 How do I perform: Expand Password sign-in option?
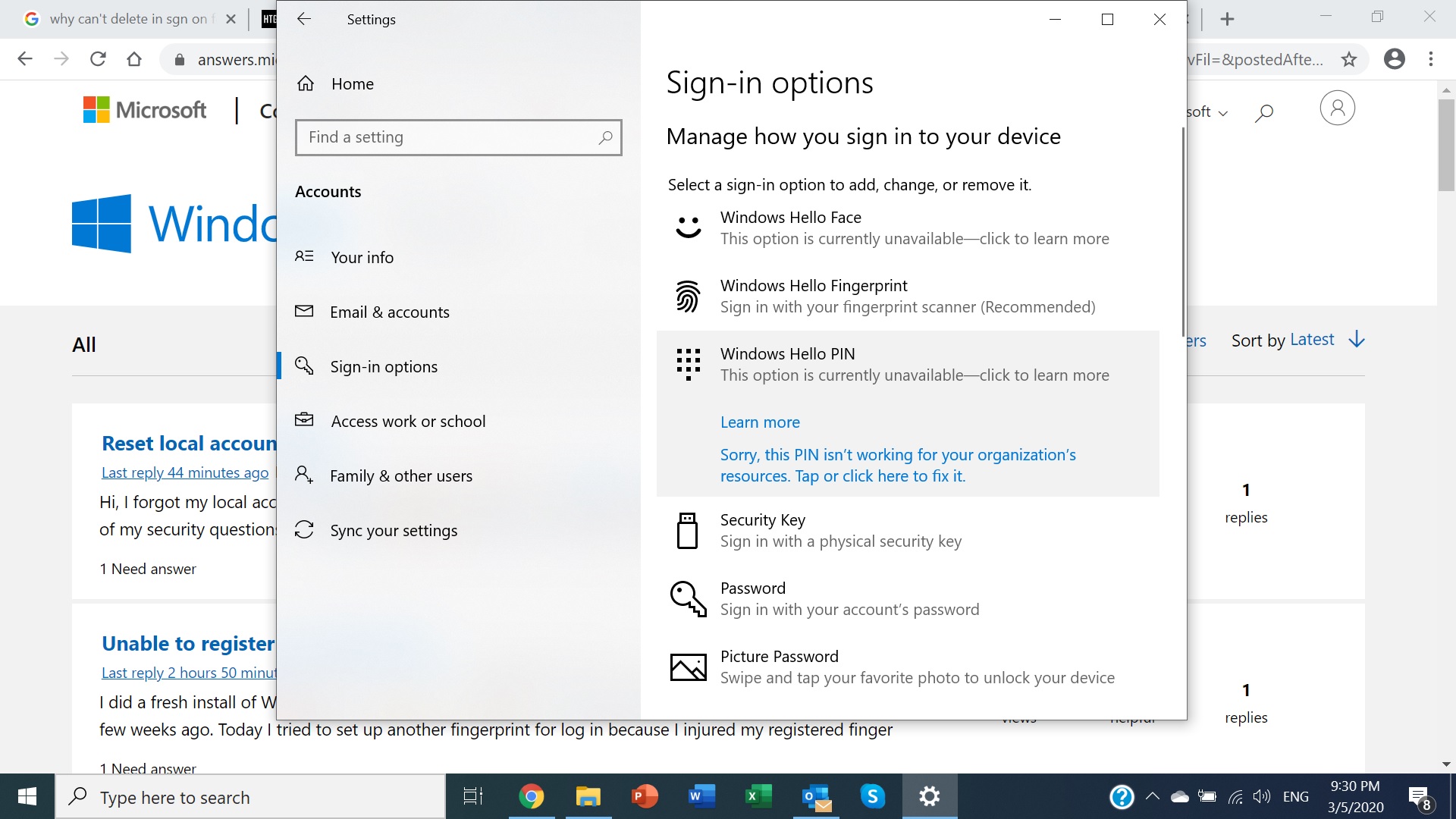pos(908,598)
